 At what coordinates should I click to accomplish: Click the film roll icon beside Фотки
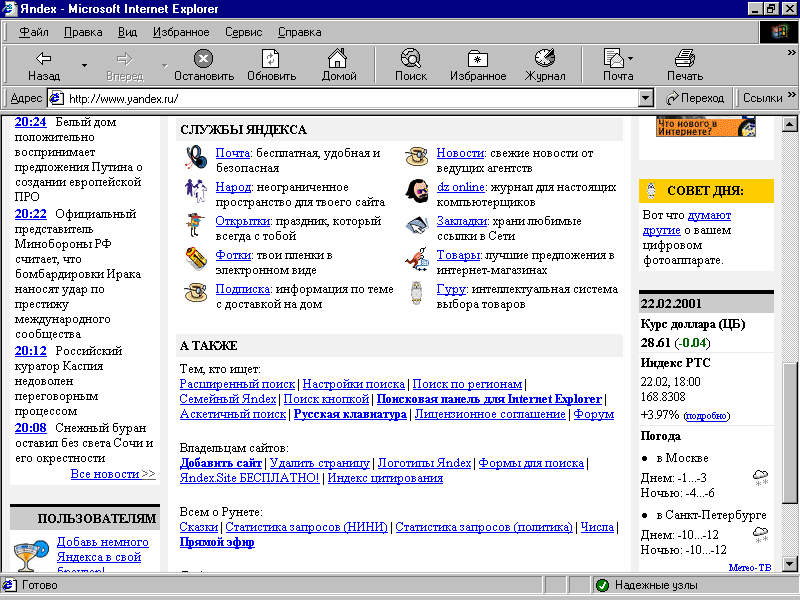pyautogui.click(x=196, y=258)
